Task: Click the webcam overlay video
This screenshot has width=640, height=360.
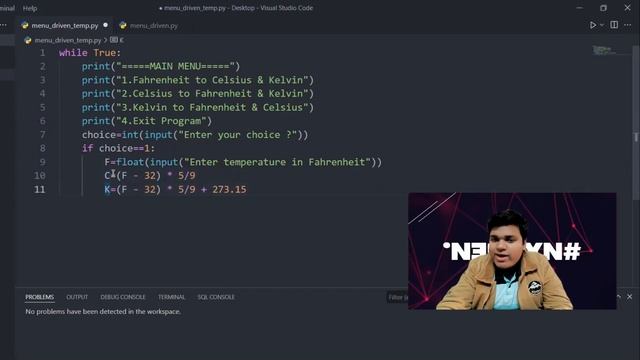Action: click(x=512, y=251)
